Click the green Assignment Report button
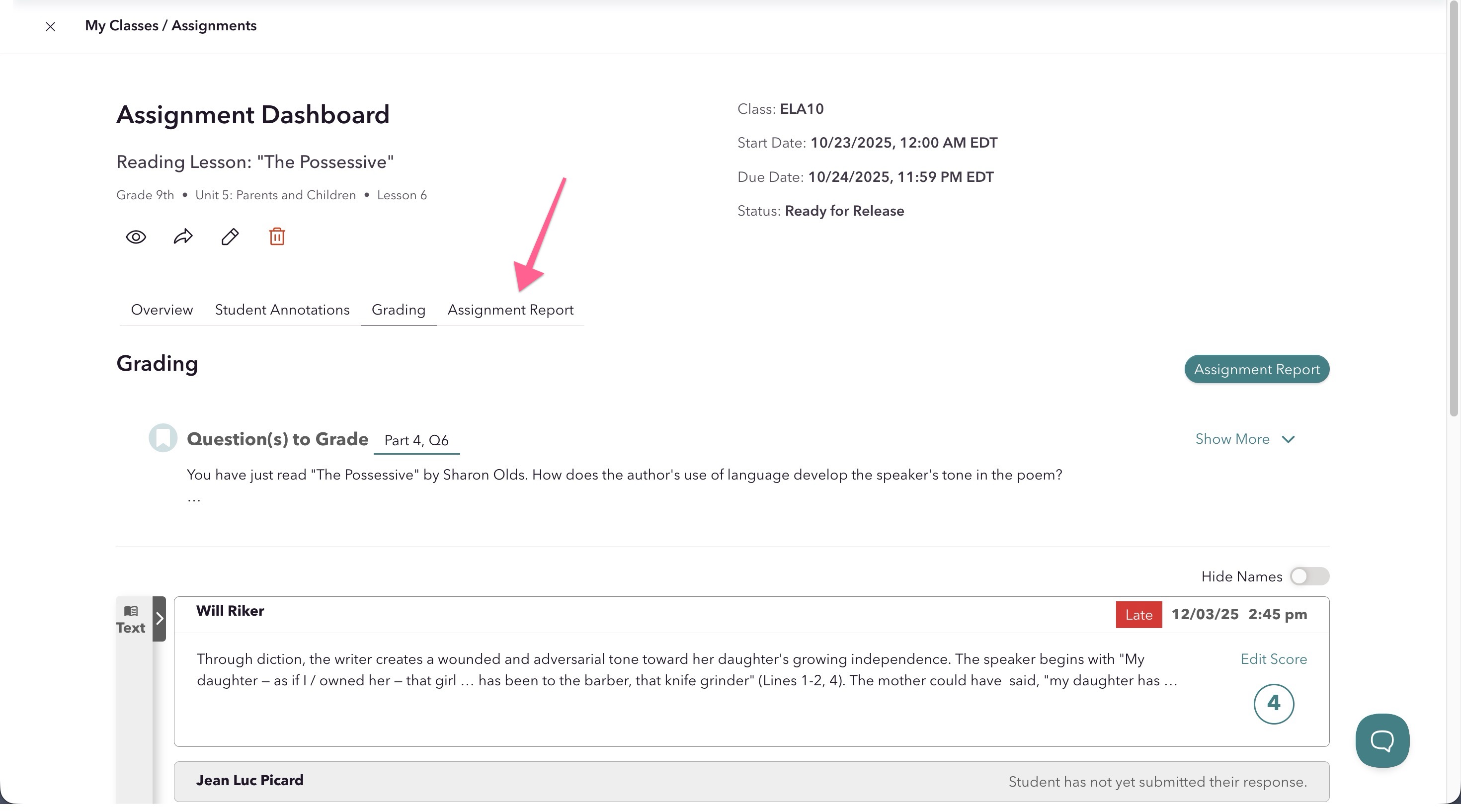This screenshot has height=812, width=1461. 1256,369
